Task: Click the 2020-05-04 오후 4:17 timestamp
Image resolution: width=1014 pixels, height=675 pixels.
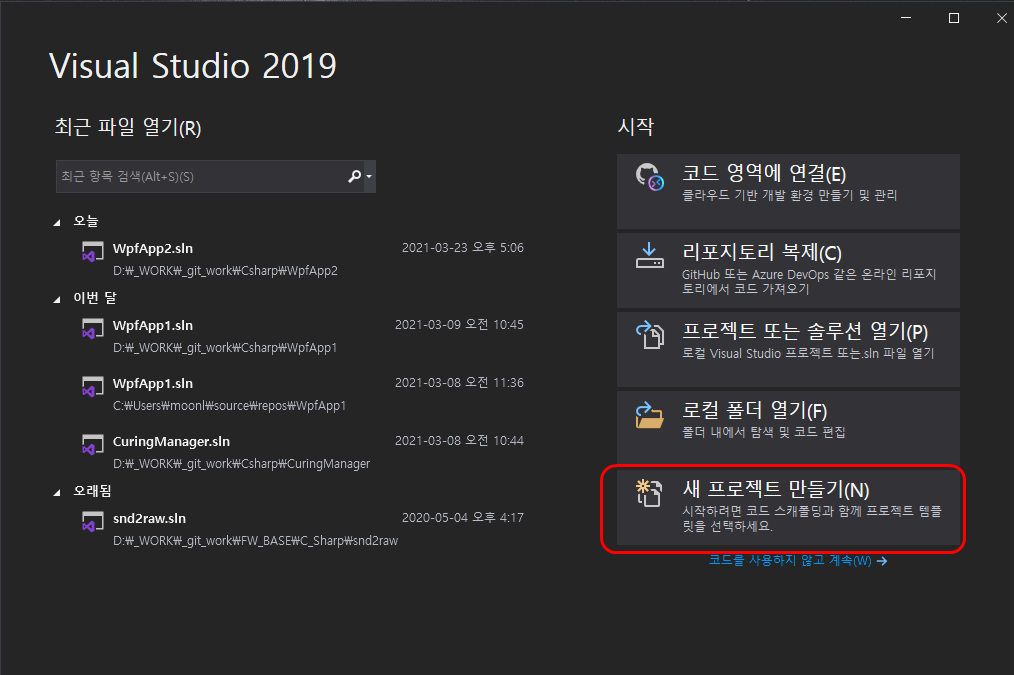Action: point(462,518)
